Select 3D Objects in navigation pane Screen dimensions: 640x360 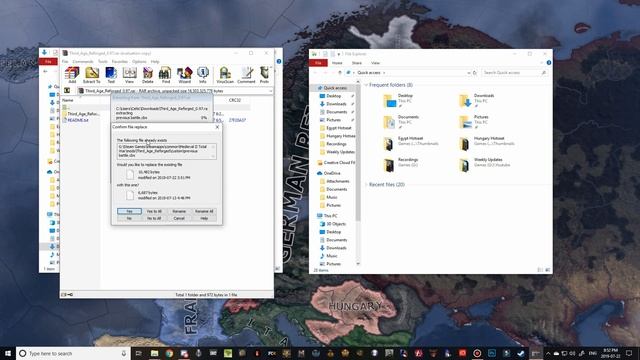click(336, 224)
